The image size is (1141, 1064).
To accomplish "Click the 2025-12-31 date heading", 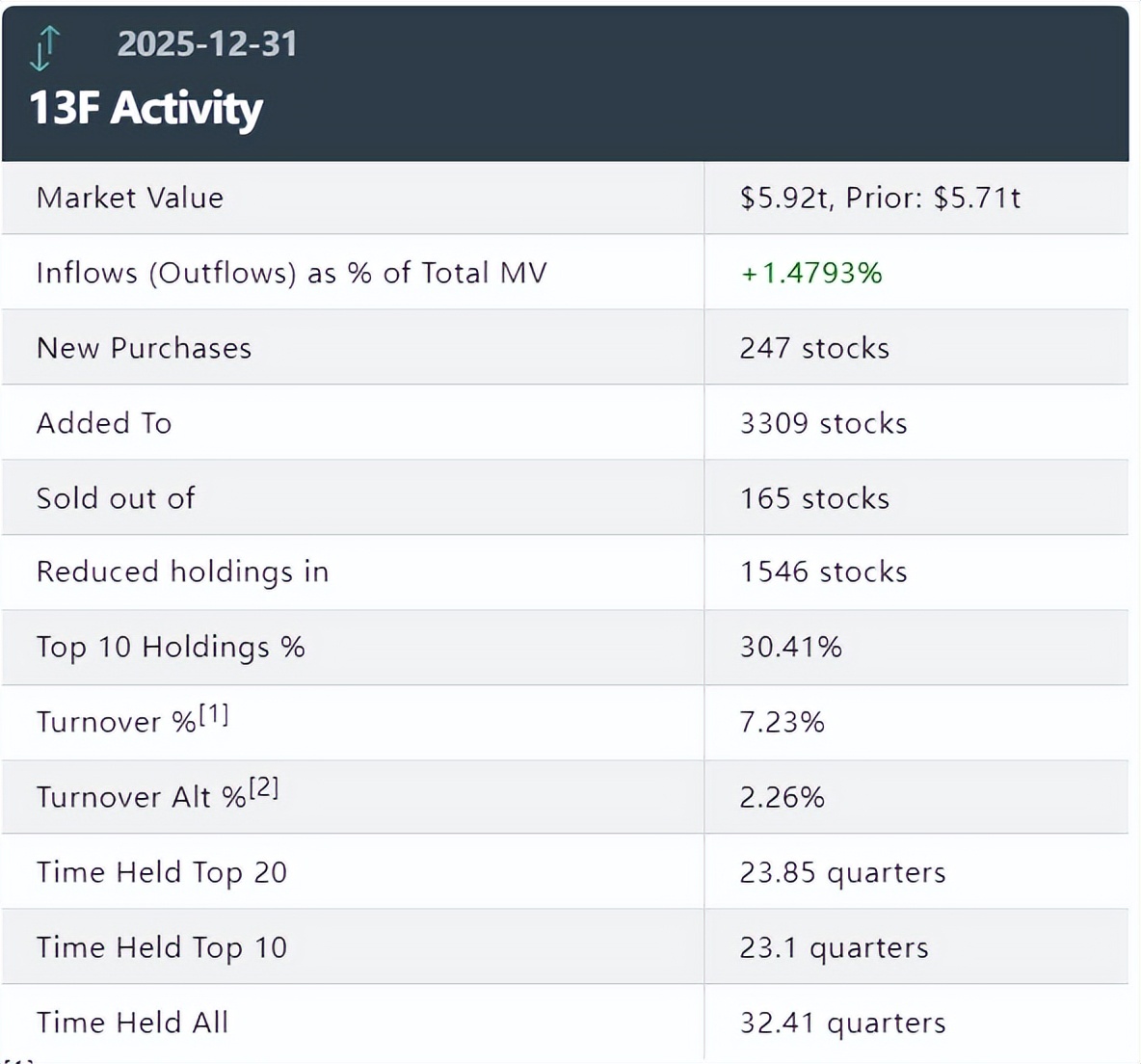I will (207, 44).
